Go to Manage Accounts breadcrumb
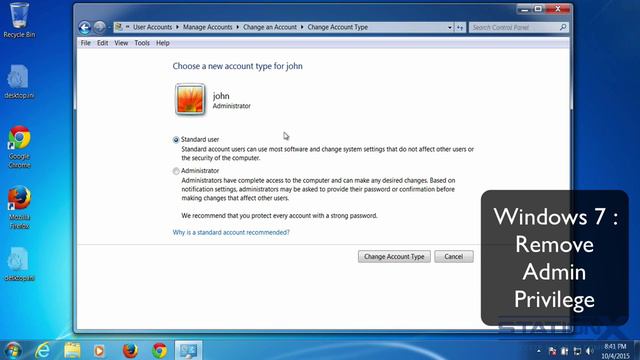The image size is (640, 360). [207, 27]
